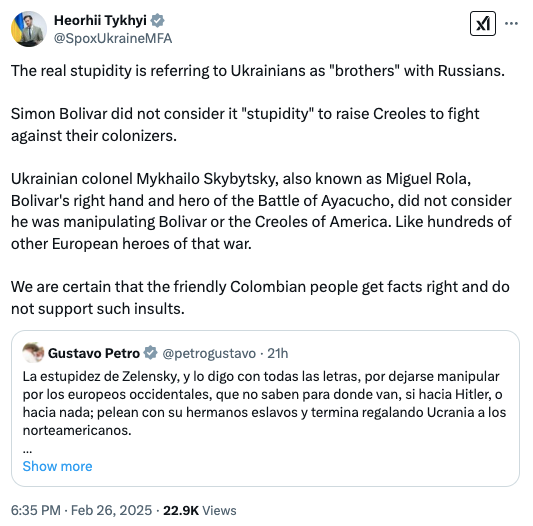Click the Heorhii Tykhyi display name
This screenshot has width=533, height=526.
(100, 20)
